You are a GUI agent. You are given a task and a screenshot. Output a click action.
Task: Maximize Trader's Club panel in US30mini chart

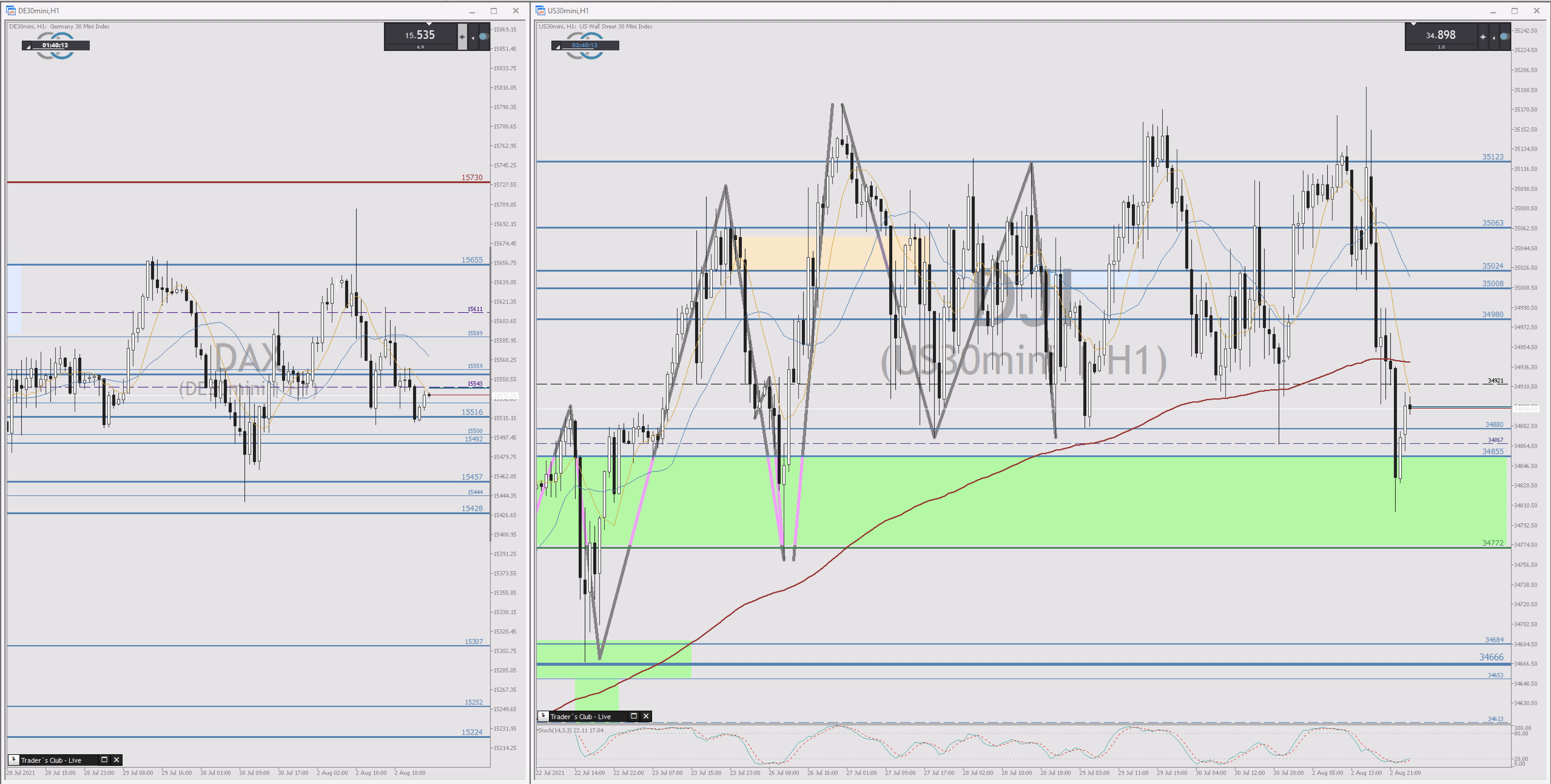[x=633, y=716]
